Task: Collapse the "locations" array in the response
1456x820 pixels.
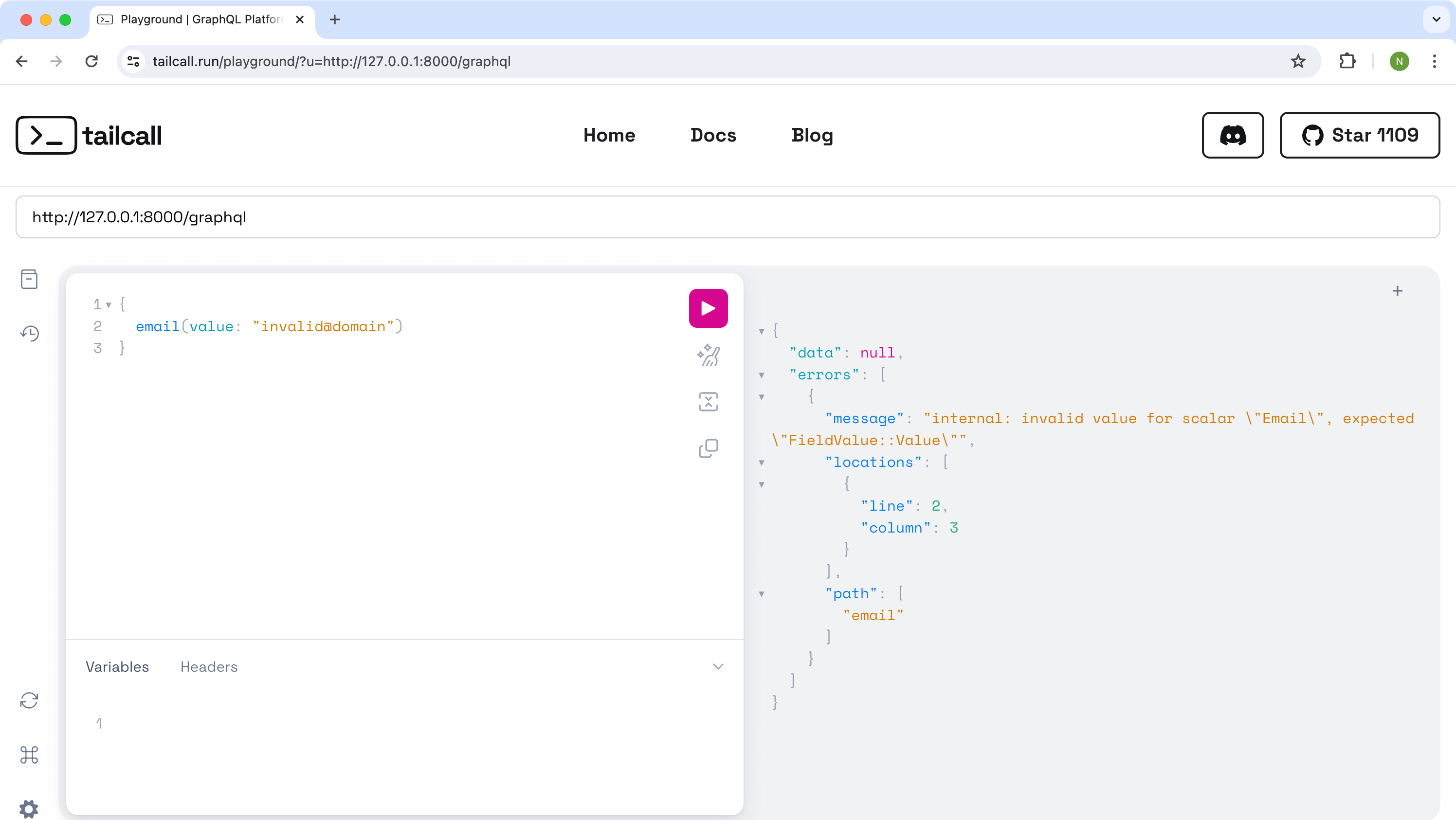Action: (x=762, y=463)
